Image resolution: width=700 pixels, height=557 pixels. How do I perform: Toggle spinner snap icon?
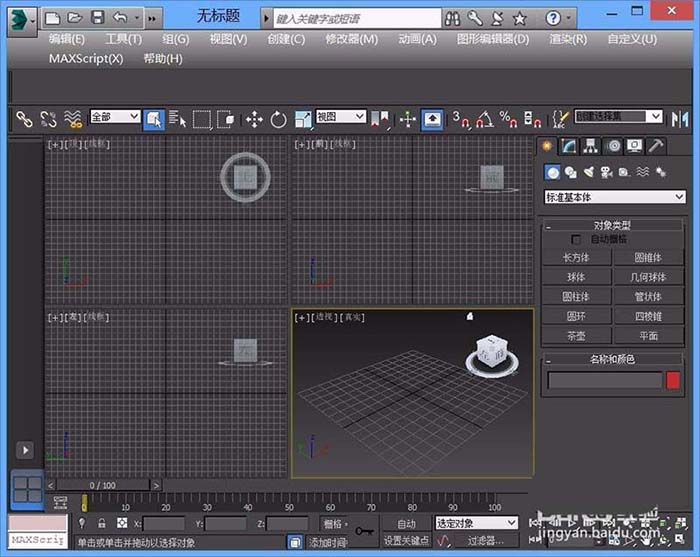(532, 119)
